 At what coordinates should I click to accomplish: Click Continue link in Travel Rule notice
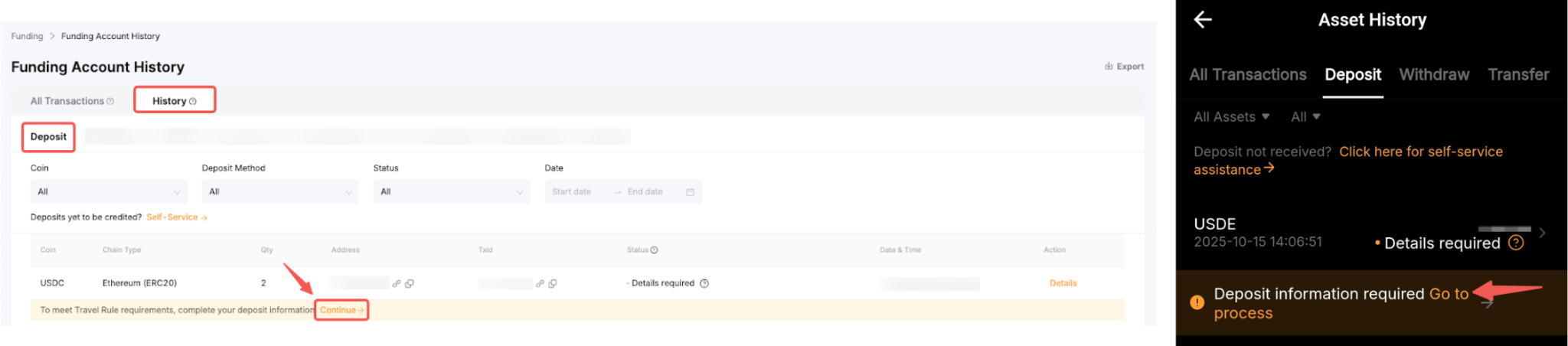[341, 310]
